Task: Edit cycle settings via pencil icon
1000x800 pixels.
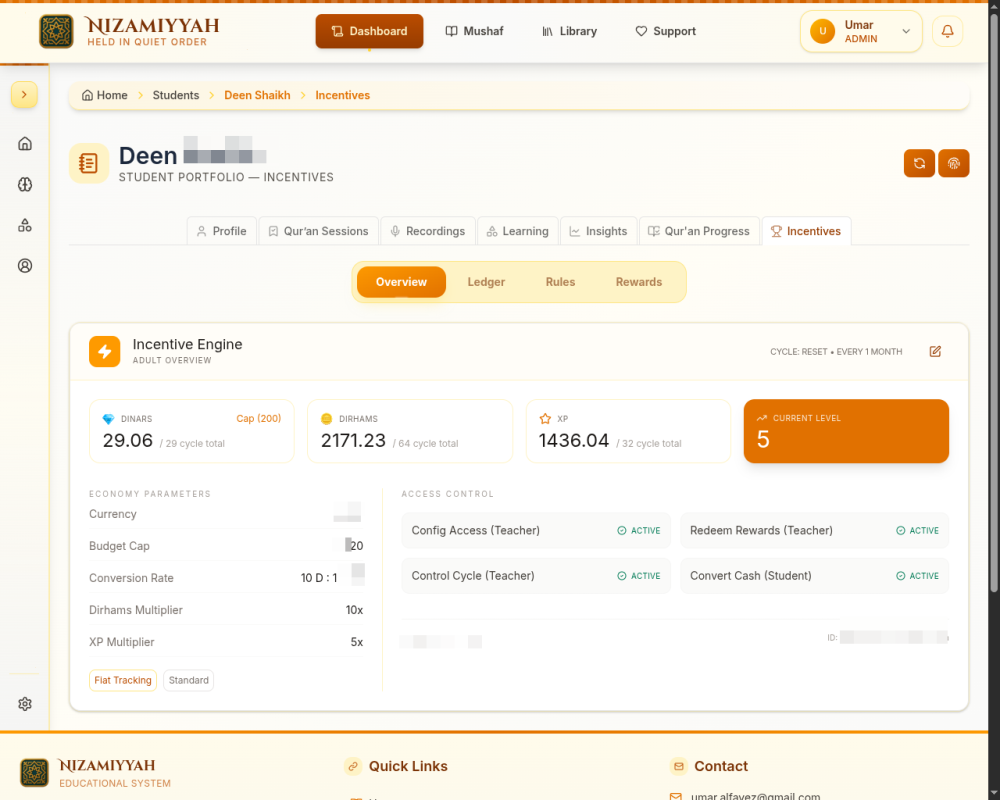Action: pos(935,352)
